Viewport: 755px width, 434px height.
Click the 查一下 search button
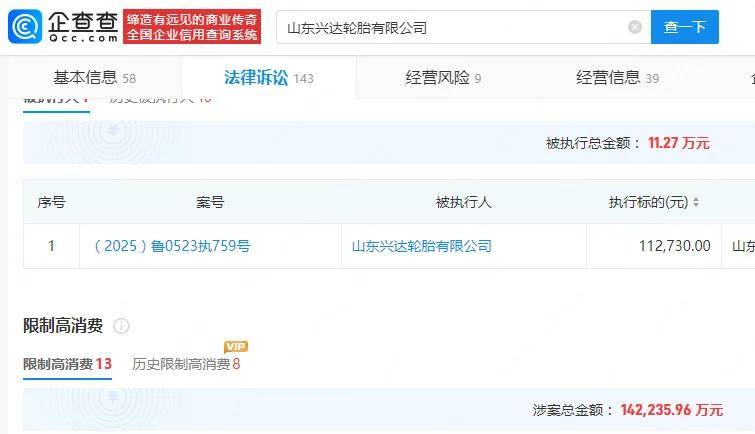click(684, 27)
